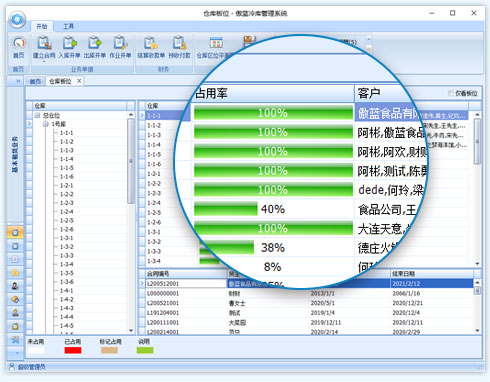Click the 预收付款 prepayment icon

coord(179,47)
